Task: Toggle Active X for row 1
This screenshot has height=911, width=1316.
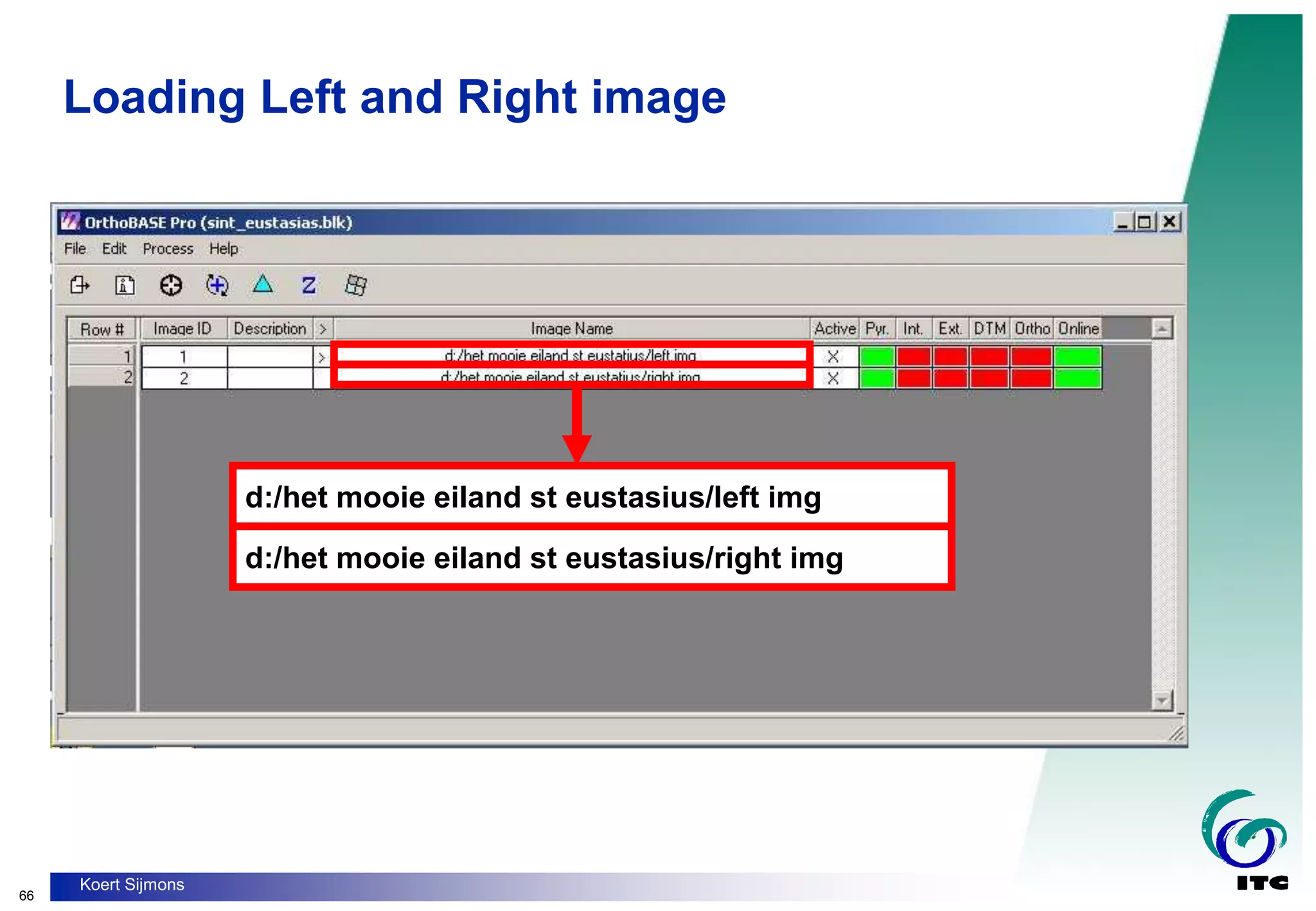Action: point(833,357)
